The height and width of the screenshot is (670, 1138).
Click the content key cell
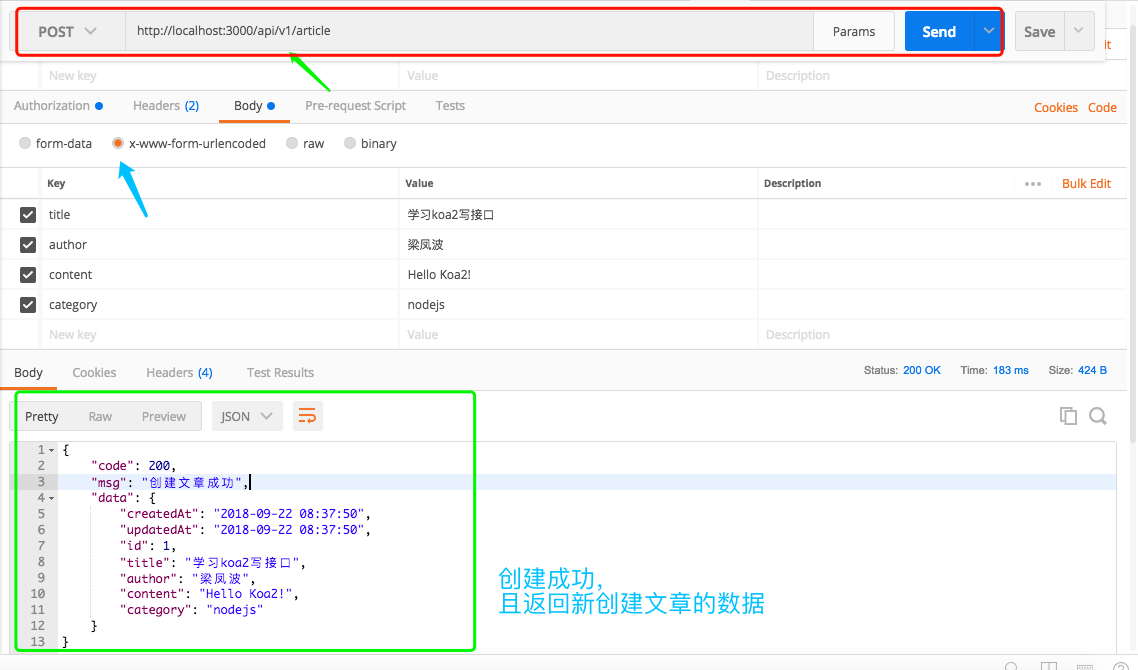tap(219, 274)
